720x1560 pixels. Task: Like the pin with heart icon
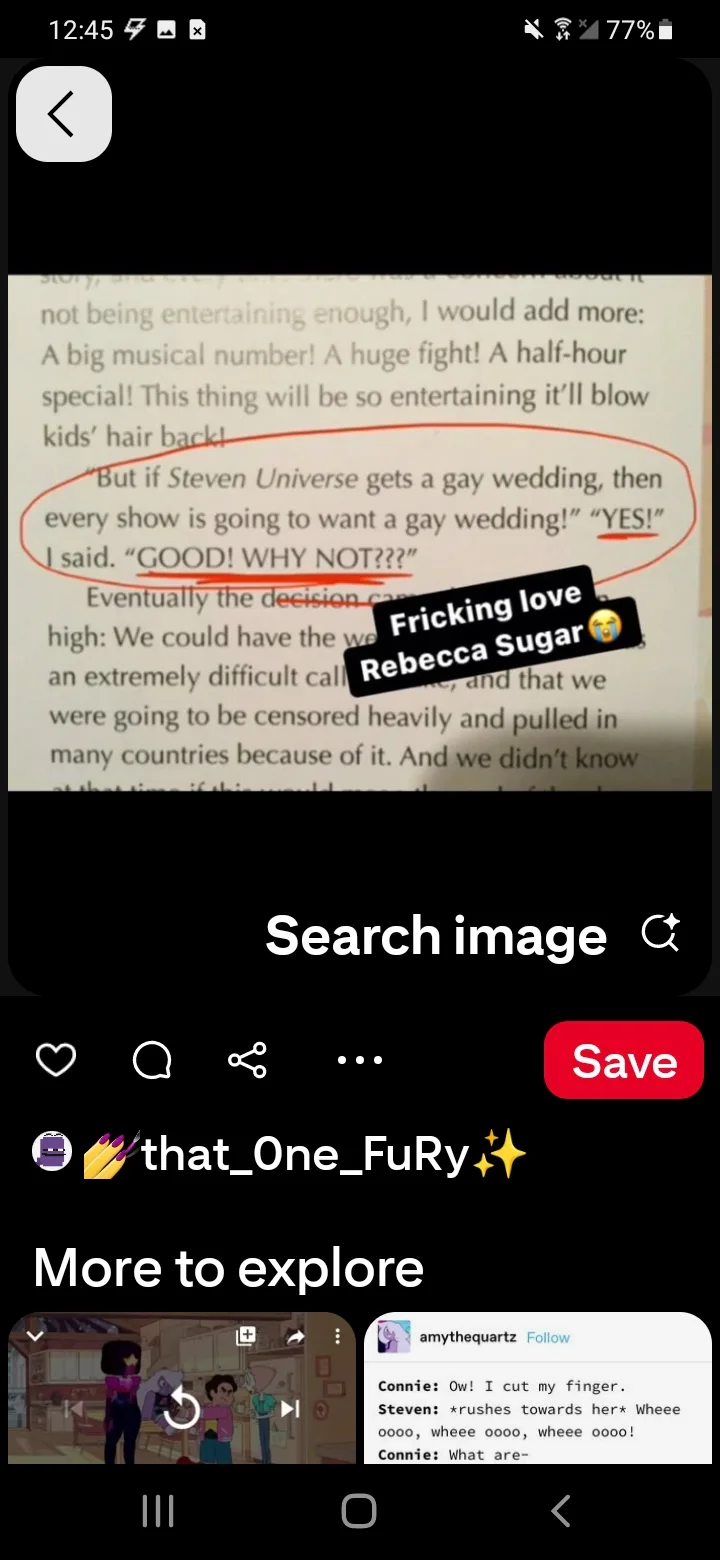tap(56, 1060)
